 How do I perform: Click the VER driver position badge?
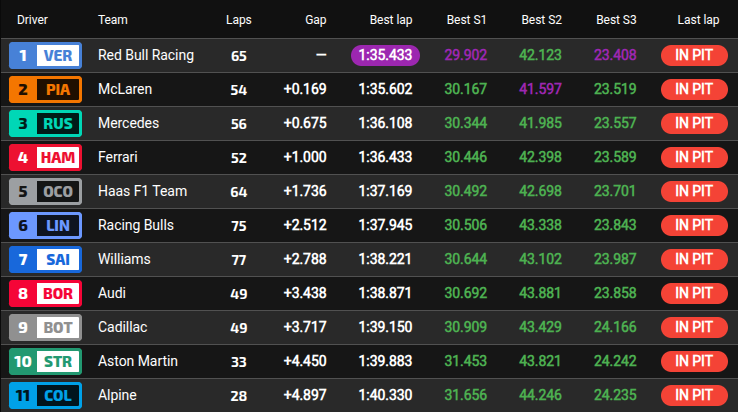44,56
